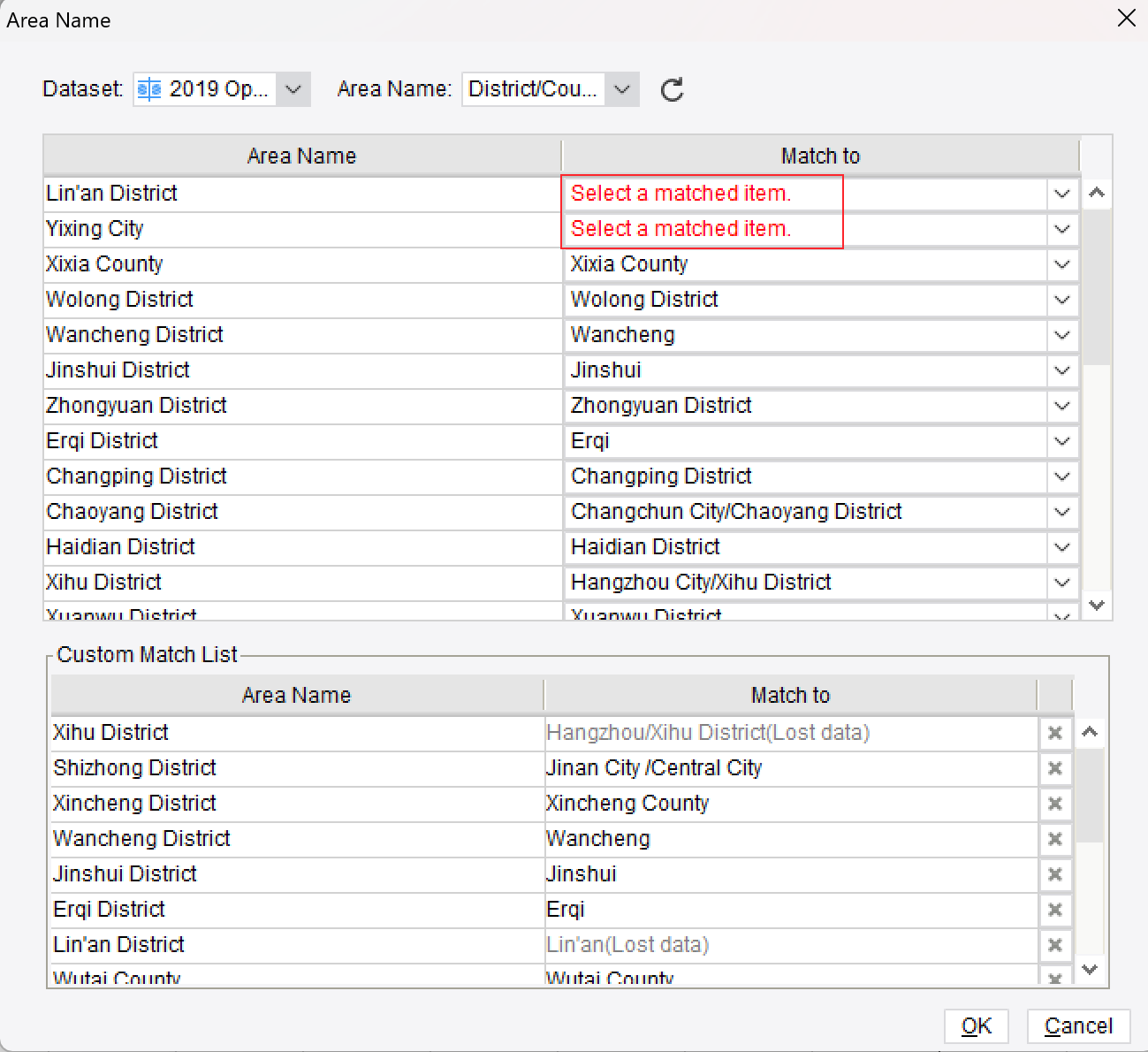Screen dimensions: 1148x1052
Task: Open match dropdown for Erqi District row
Action: point(1061,441)
